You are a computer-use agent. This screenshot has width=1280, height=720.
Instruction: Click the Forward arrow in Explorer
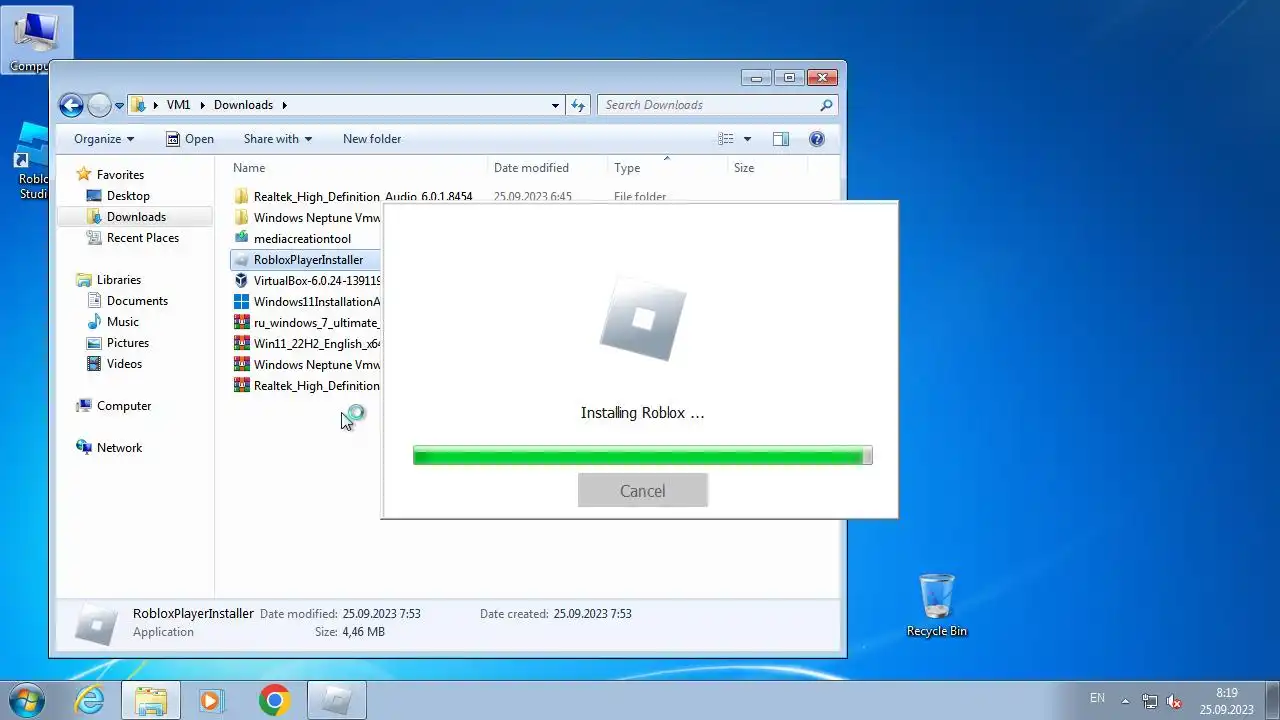[99, 105]
